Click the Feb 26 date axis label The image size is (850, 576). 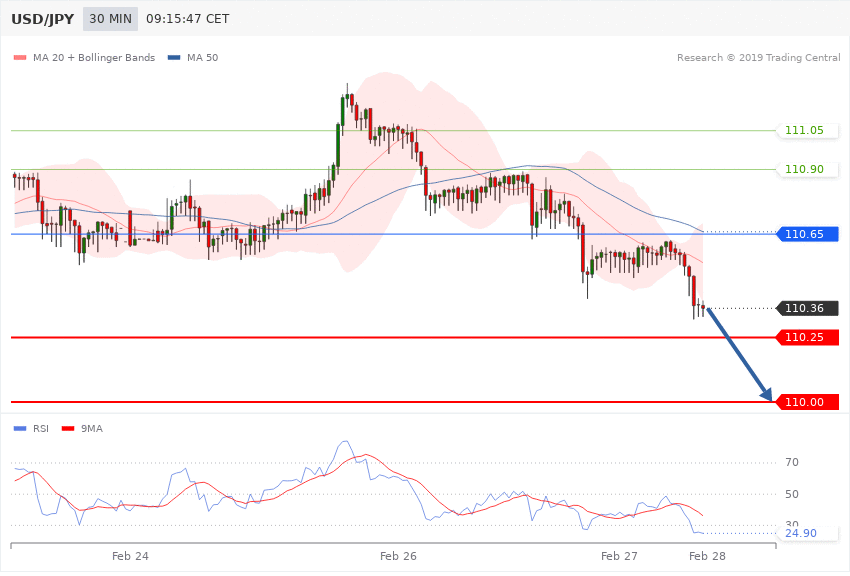point(398,556)
